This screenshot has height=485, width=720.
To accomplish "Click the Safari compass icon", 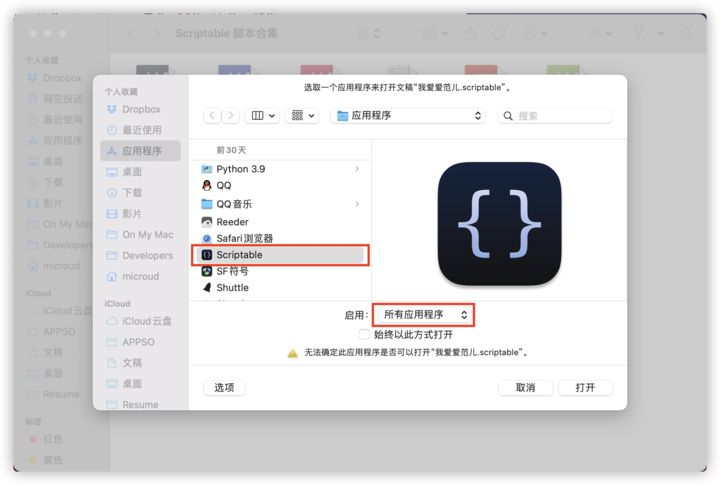I will coord(207,238).
